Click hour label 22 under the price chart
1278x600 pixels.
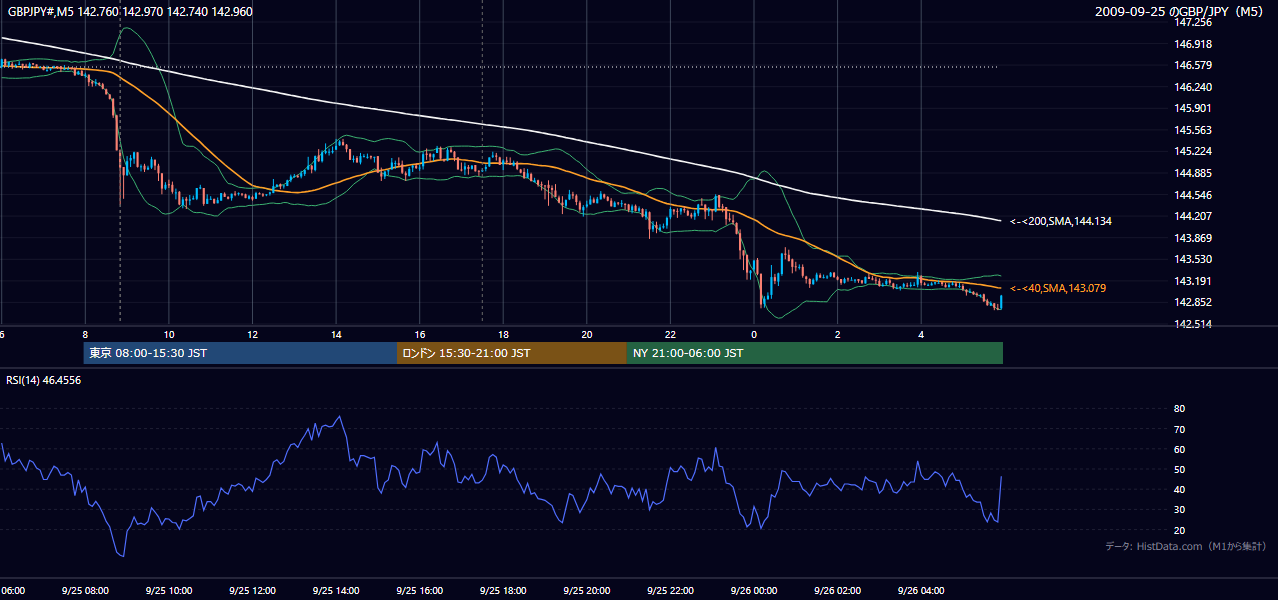click(670, 334)
